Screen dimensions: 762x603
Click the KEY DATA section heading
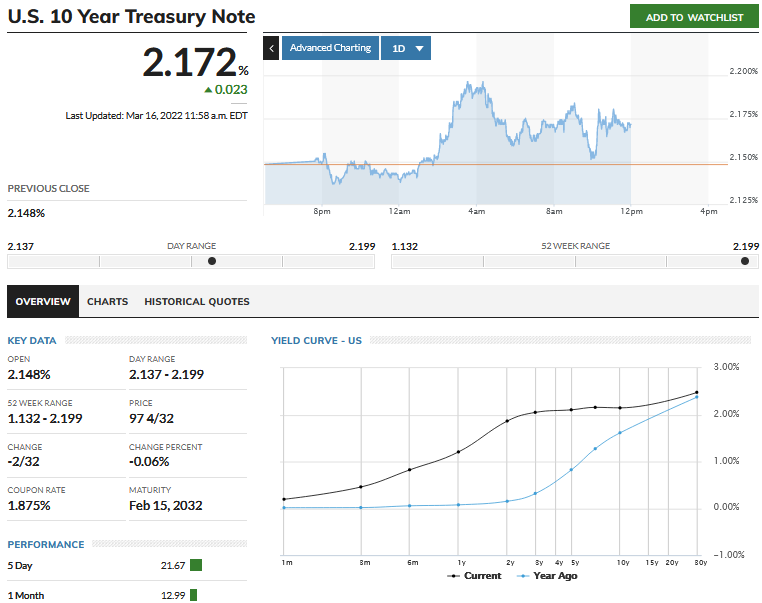tap(32, 341)
